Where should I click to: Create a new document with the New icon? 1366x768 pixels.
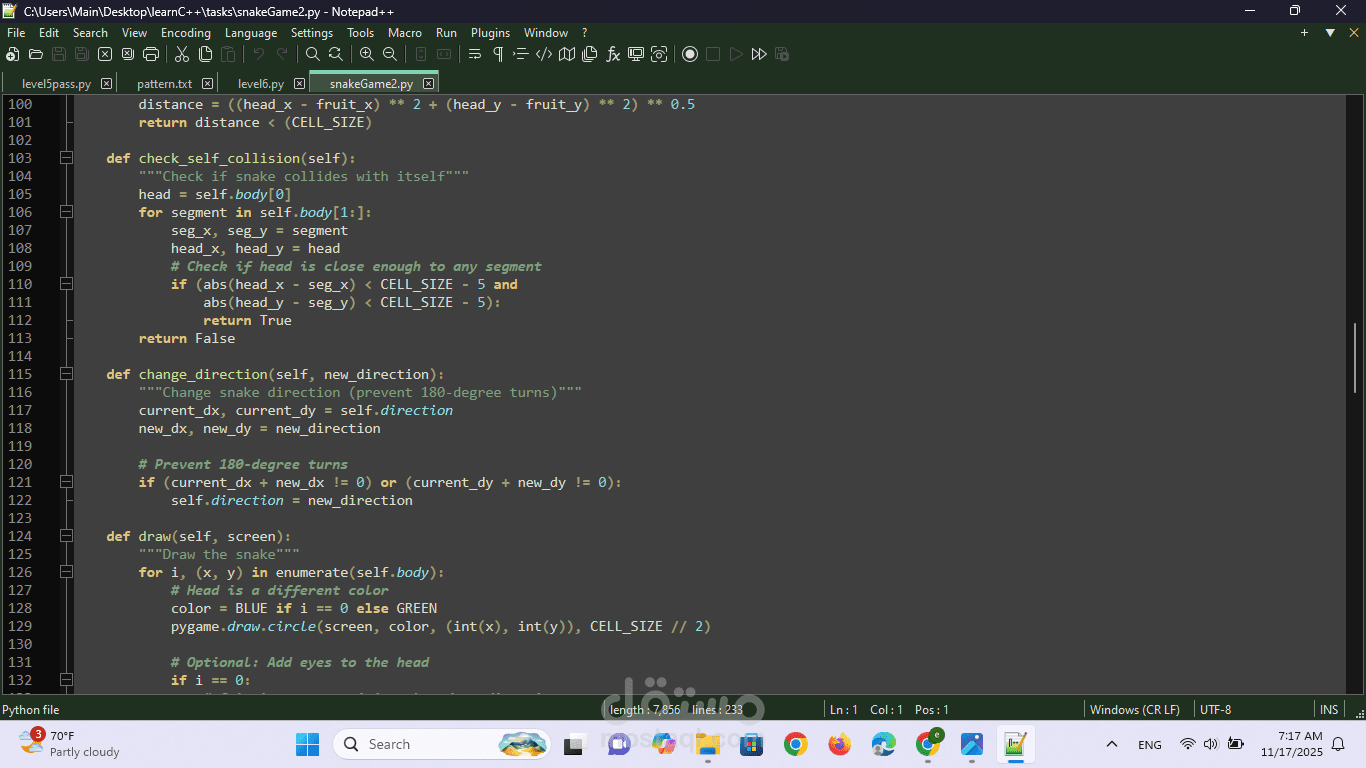13,54
